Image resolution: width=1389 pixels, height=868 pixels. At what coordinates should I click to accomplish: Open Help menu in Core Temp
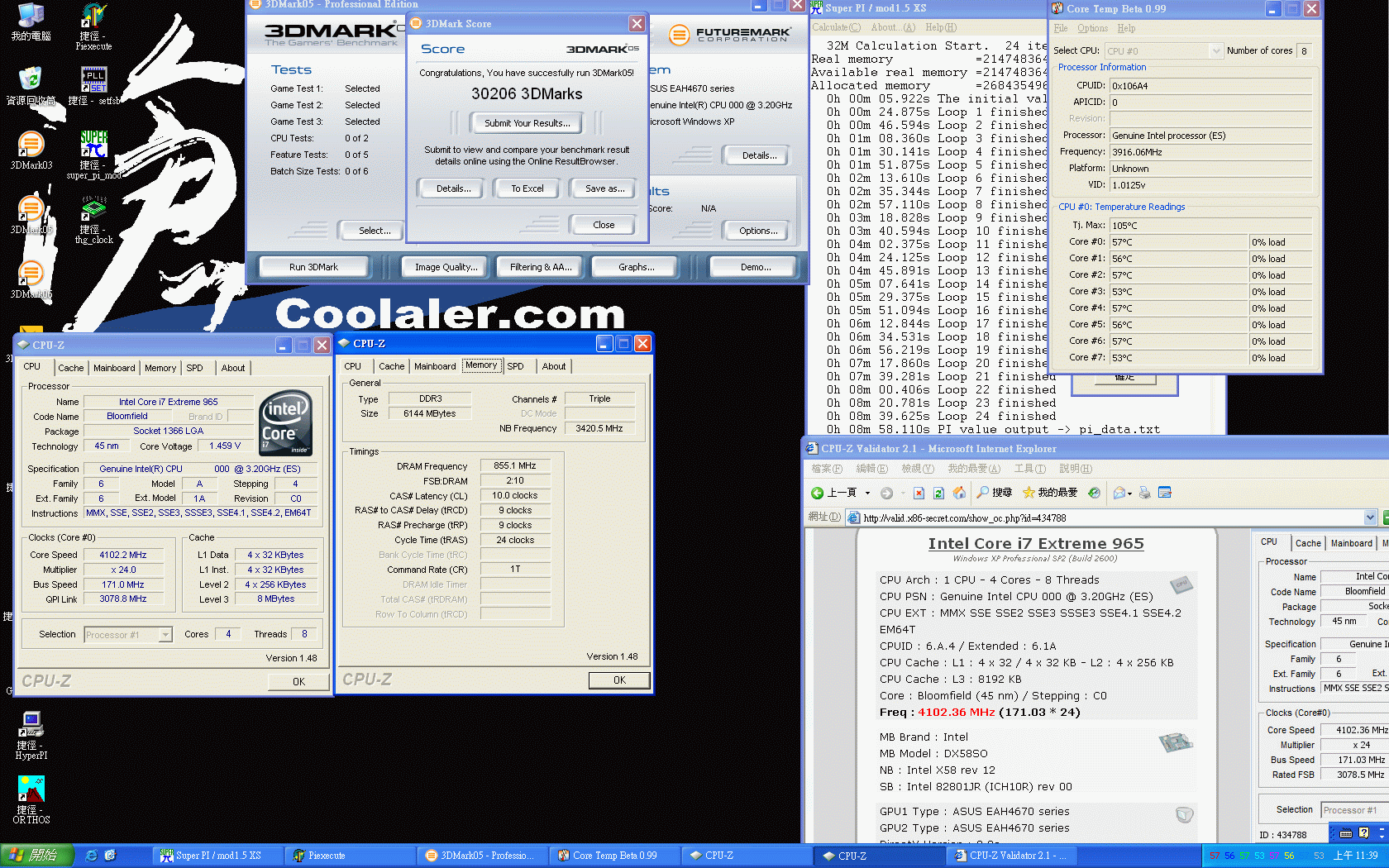coord(1126,28)
